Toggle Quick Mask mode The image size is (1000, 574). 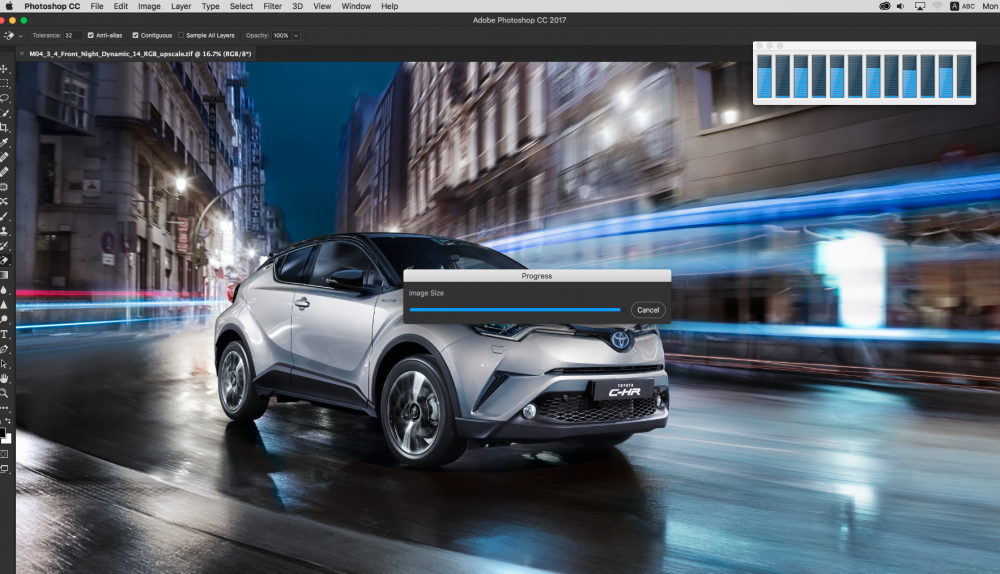(x=4, y=454)
